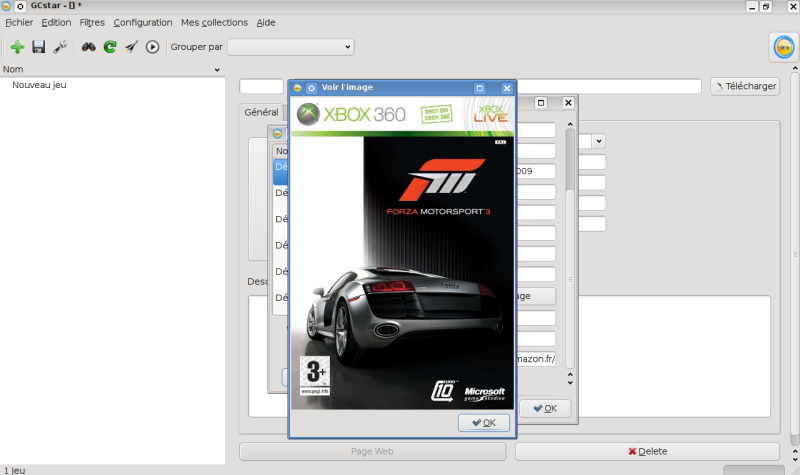Click the Delete button

pyautogui.click(x=647, y=451)
